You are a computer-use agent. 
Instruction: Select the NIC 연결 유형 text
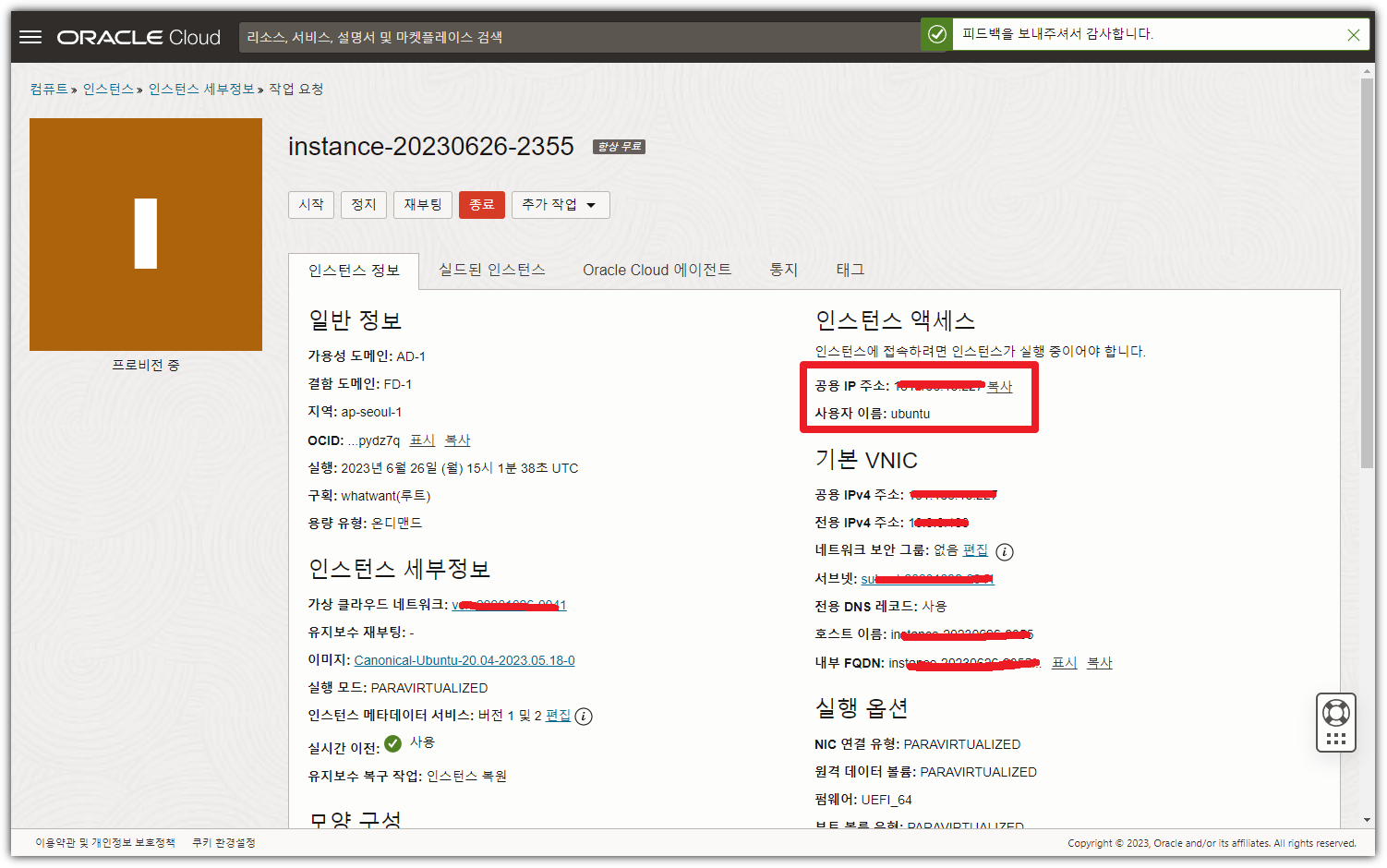click(x=917, y=744)
